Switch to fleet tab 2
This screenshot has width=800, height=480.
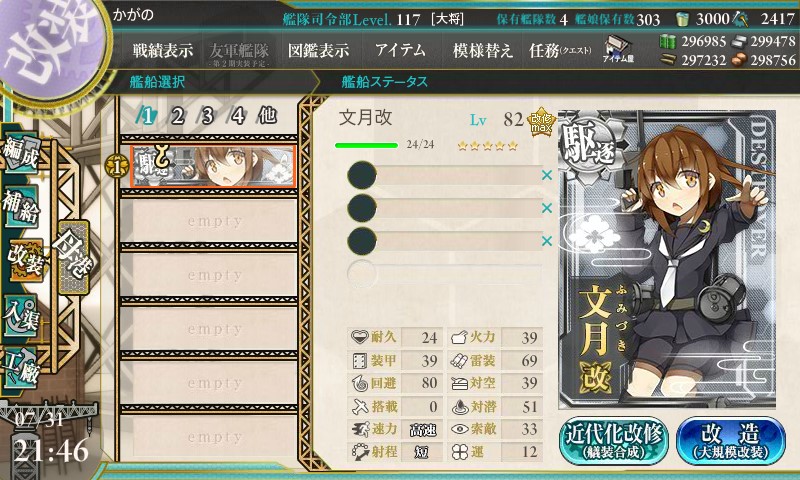[x=177, y=116]
